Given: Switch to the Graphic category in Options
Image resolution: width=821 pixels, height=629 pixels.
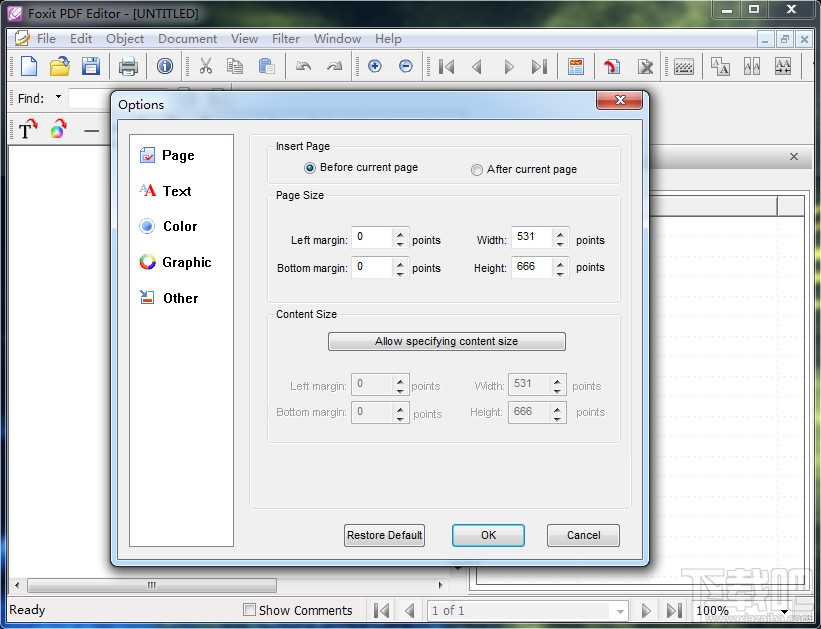Looking at the screenshot, I should point(184,262).
